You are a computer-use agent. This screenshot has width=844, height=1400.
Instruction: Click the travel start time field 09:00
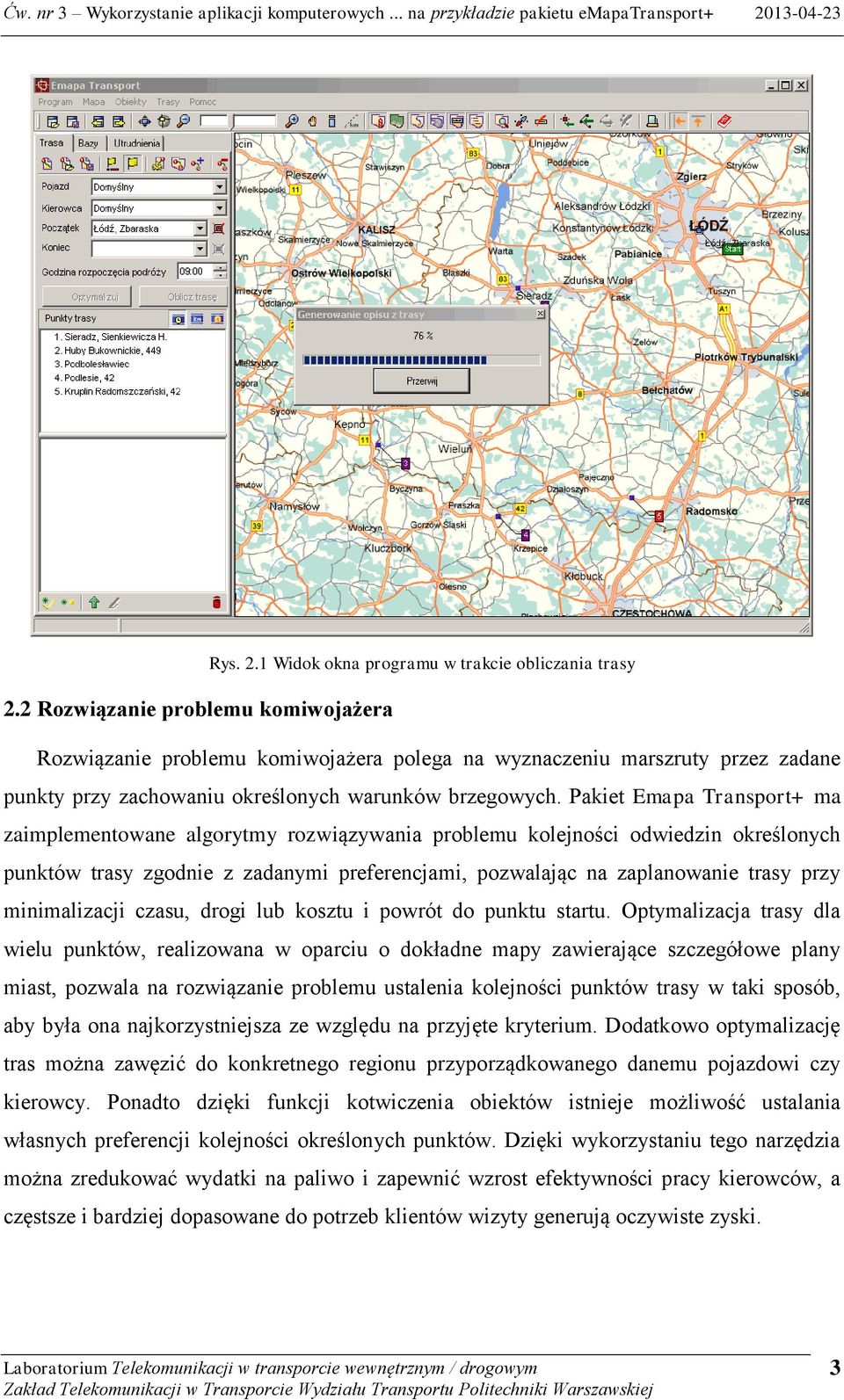195,272
